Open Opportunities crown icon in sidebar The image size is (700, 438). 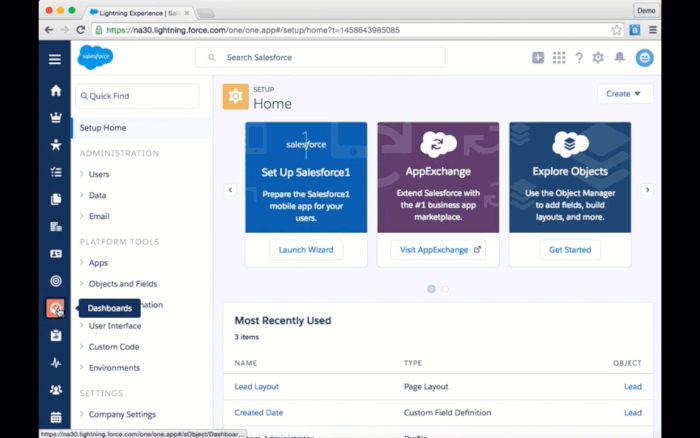(x=56, y=117)
